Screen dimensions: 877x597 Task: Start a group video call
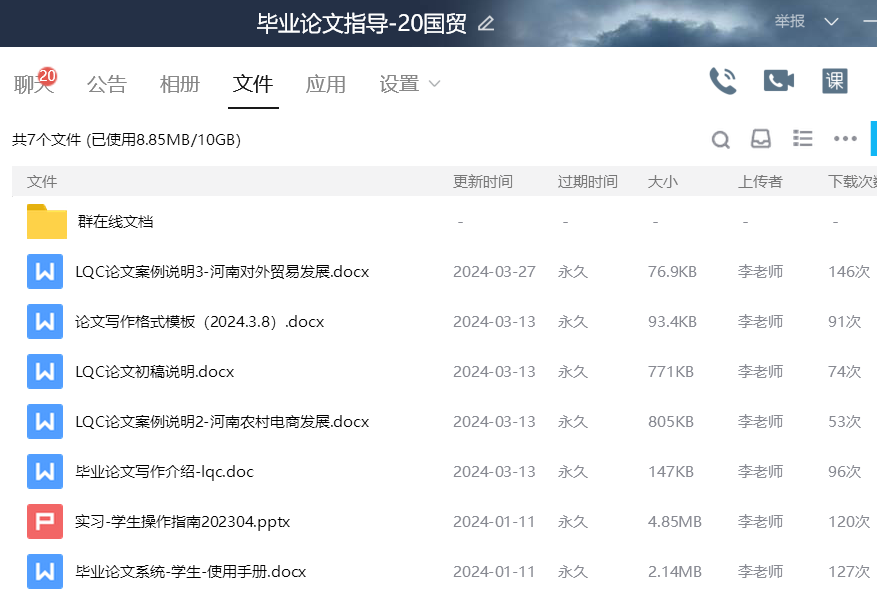(778, 81)
